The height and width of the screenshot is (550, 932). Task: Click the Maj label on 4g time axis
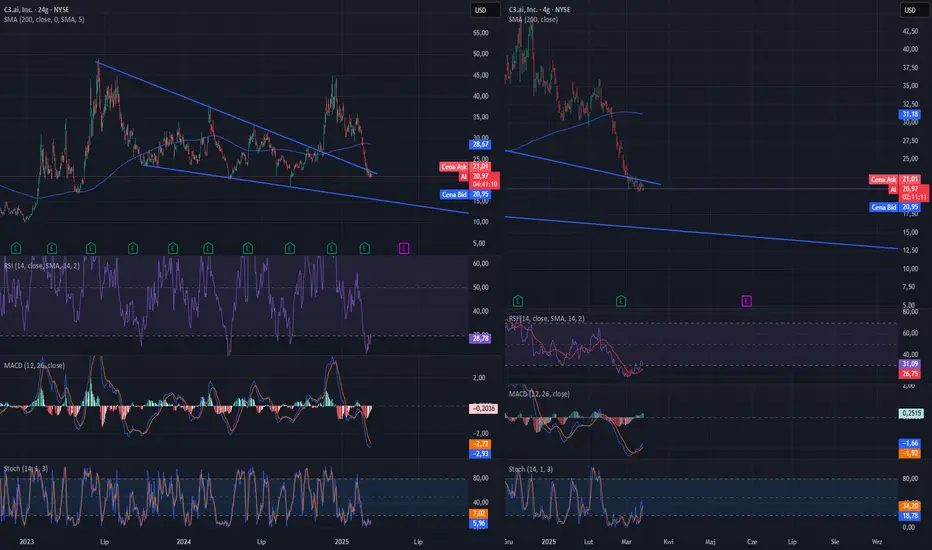tap(710, 542)
